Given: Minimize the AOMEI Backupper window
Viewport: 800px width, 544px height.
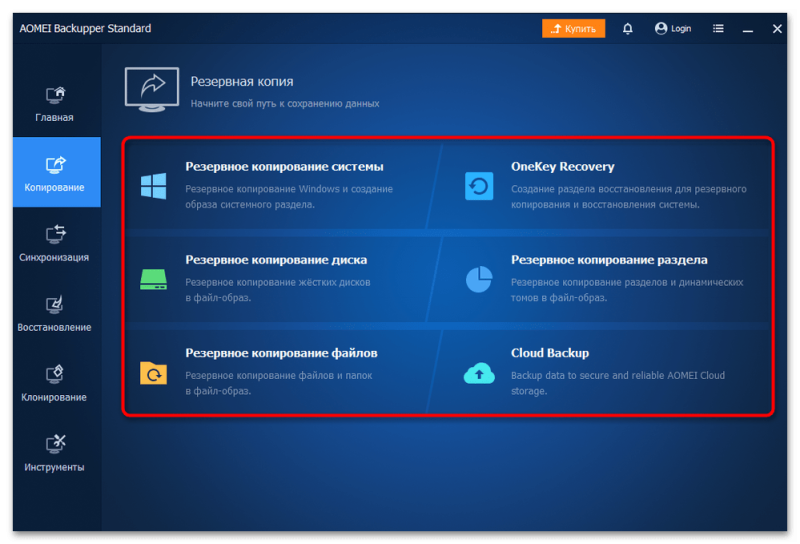Looking at the screenshot, I should tap(747, 29).
